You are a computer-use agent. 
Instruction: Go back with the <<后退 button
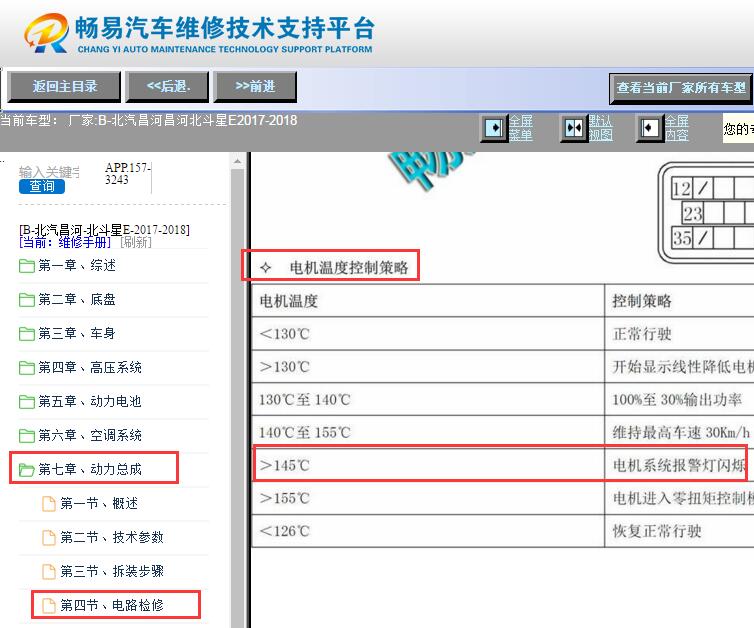[167, 87]
